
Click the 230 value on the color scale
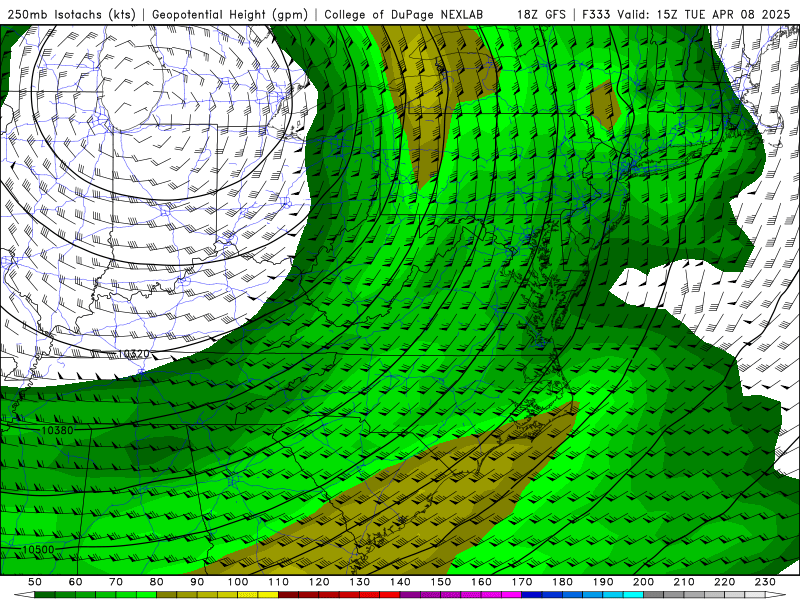click(x=765, y=582)
